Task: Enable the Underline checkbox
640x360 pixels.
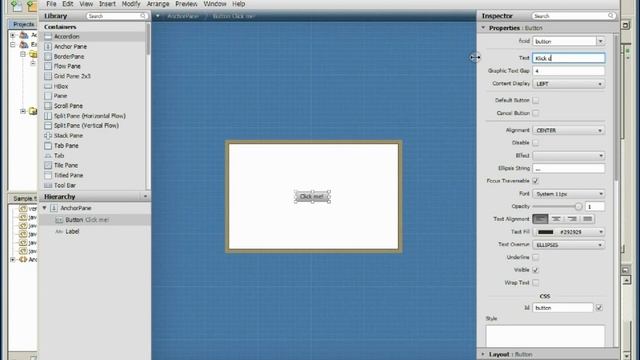Action: (536, 257)
